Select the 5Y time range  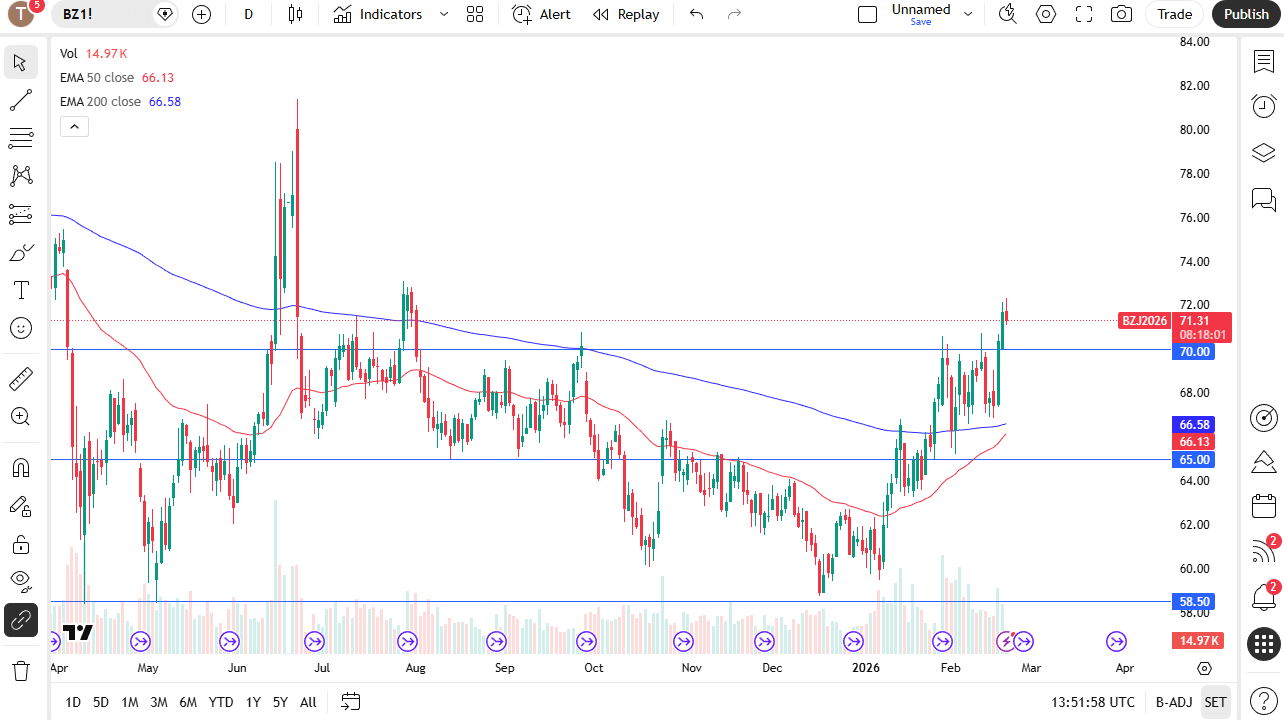(x=280, y=702)
